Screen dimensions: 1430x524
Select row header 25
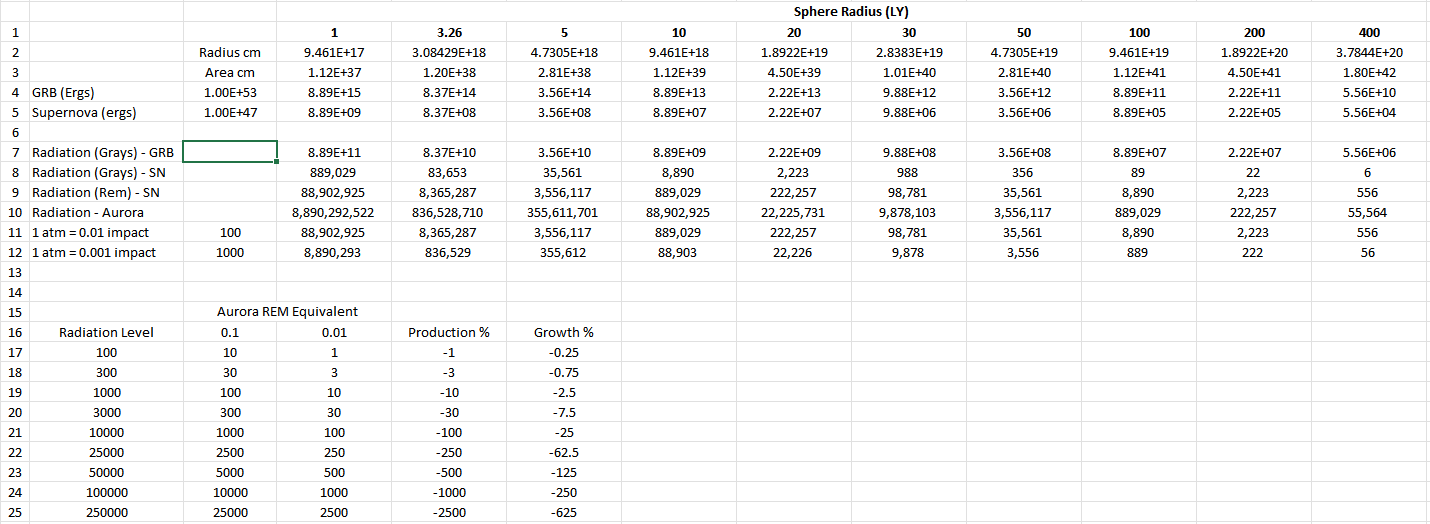(14, 512)
